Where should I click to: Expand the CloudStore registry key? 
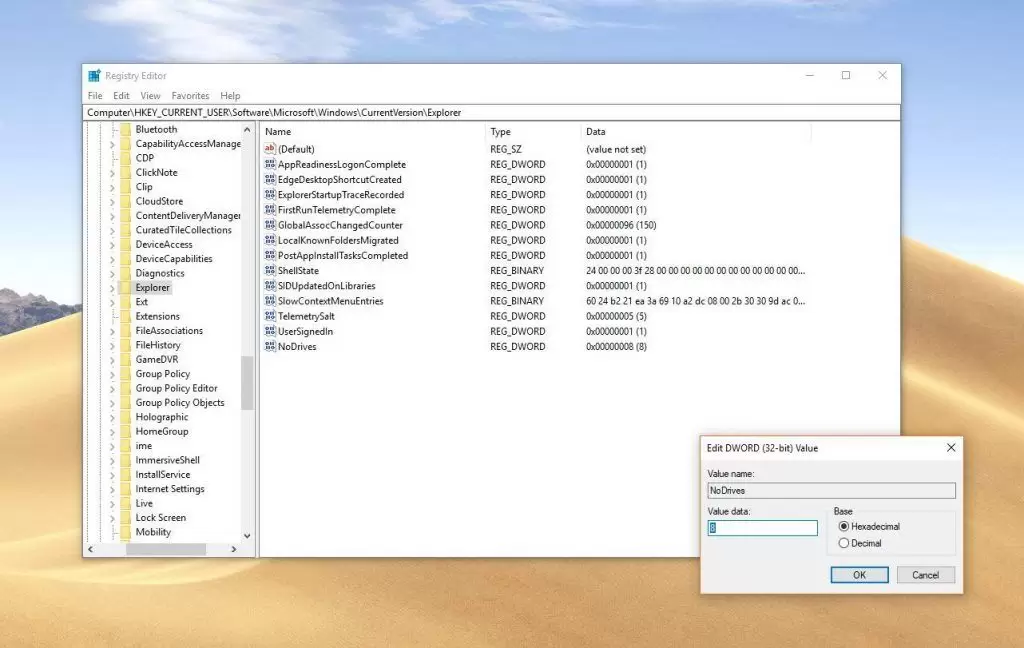tap(112, 202)
